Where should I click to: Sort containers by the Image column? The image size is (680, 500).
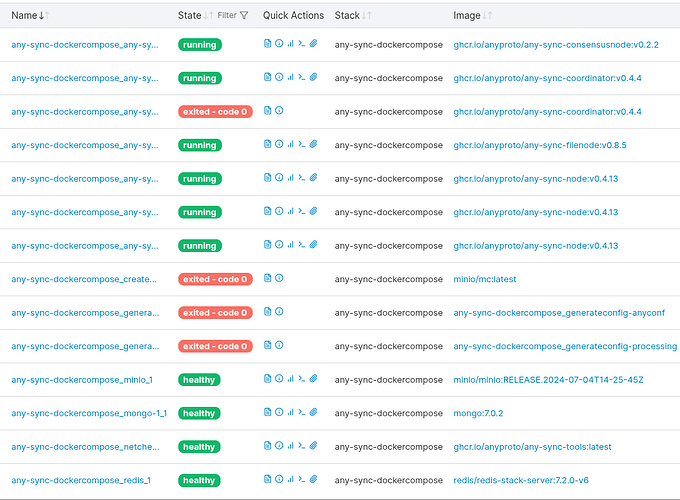click(472, 16)
